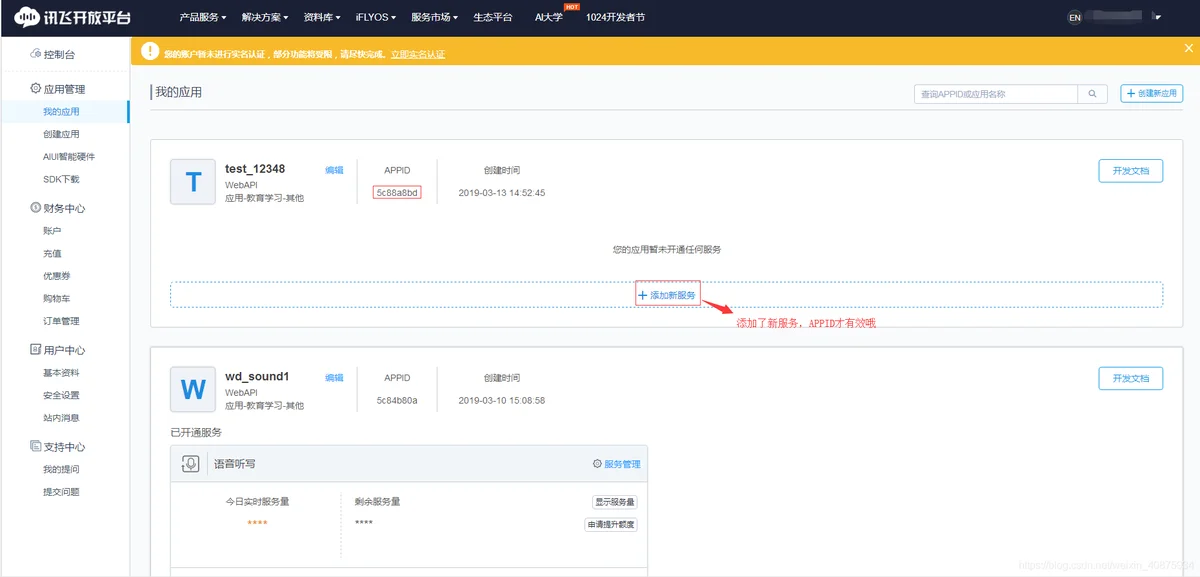Open 购物车 in the sidebar

click(56, 299)
